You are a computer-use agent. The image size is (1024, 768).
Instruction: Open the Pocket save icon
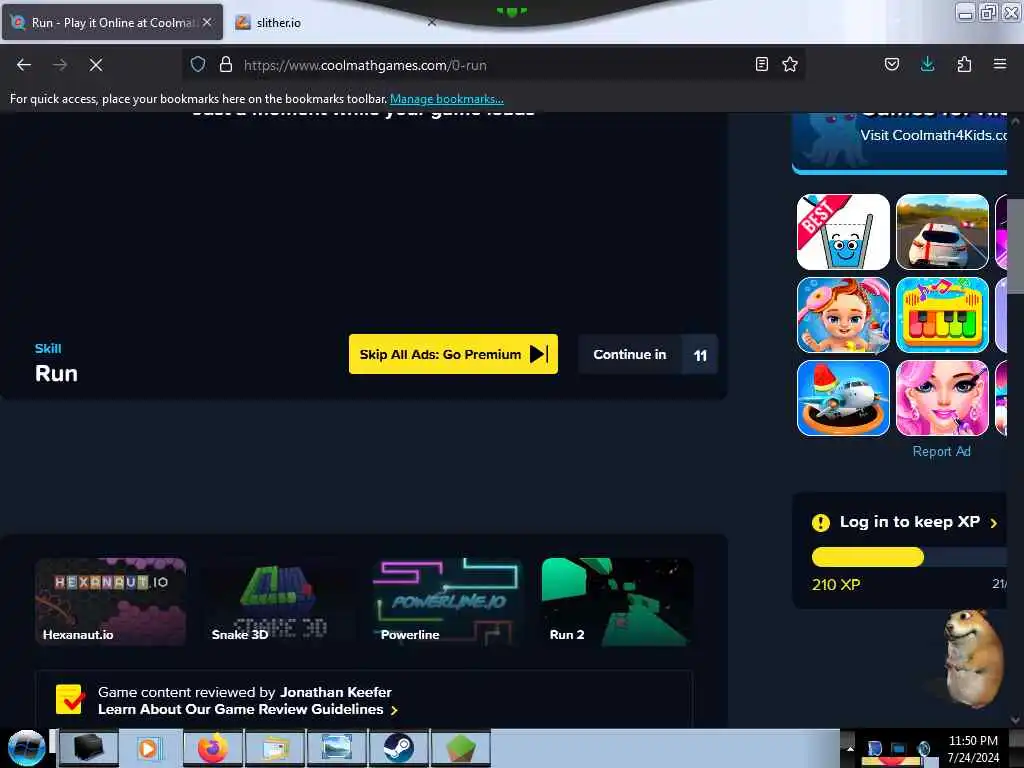coord(891,64)
